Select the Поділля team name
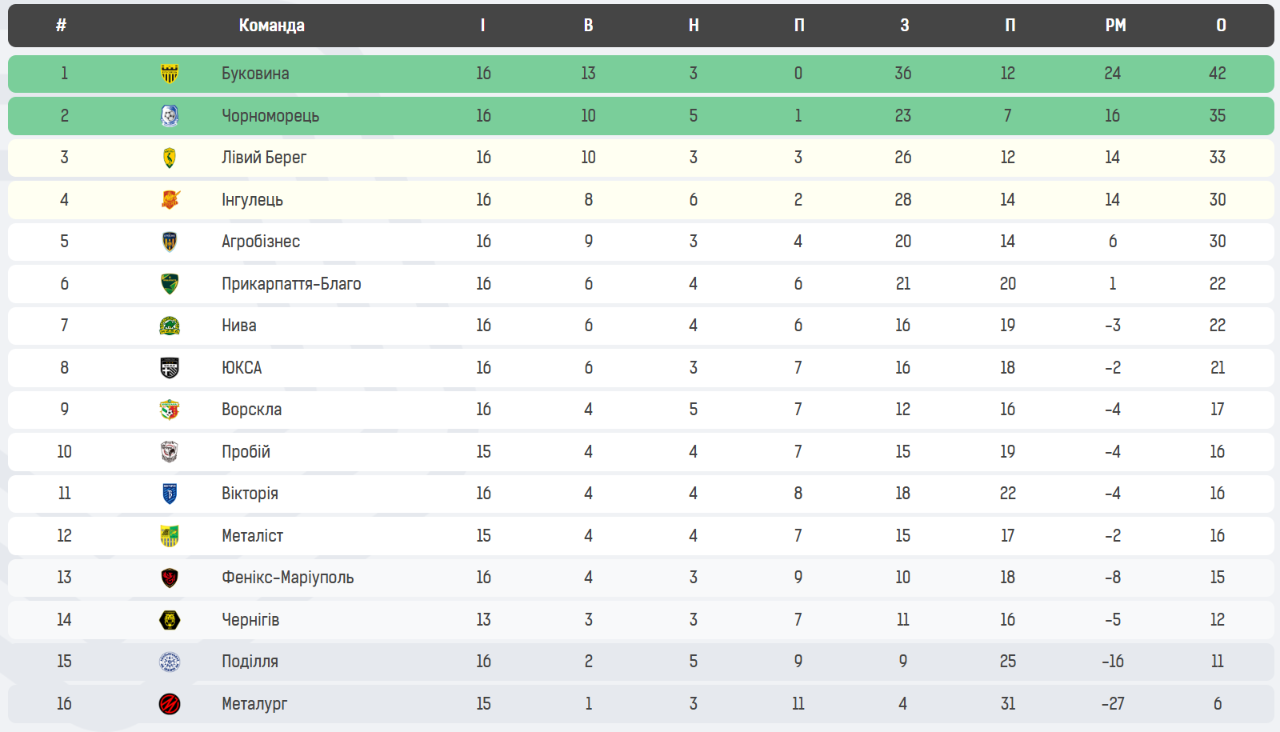 pos(250,662)
